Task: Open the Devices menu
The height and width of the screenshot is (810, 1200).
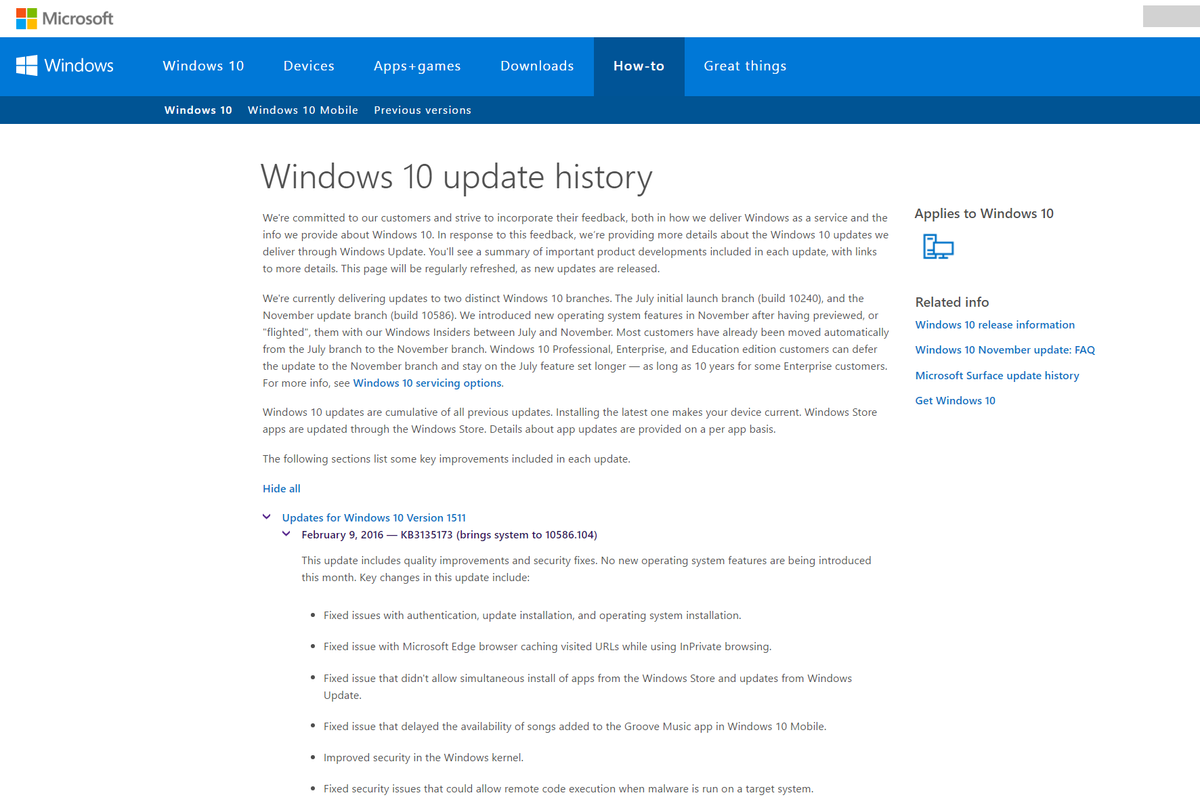Action: [308, 66]
